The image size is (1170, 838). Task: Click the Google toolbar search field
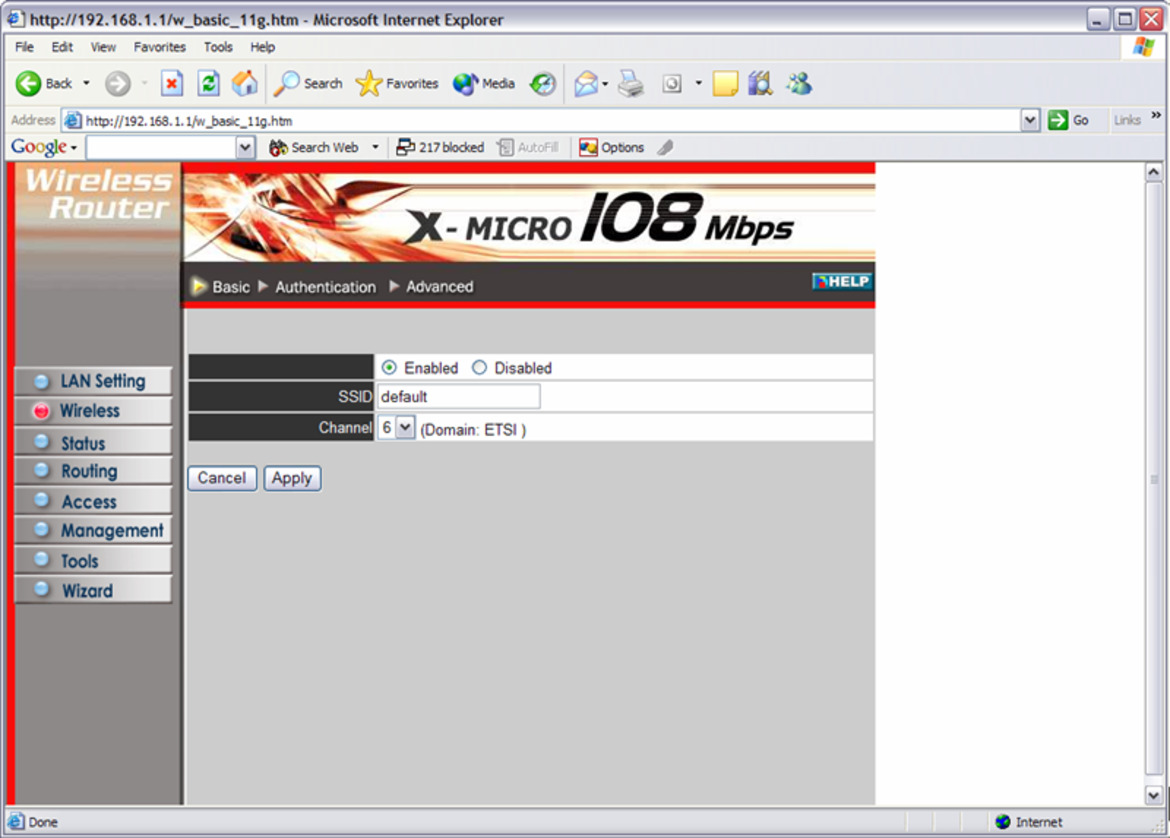tap(161, 148)
